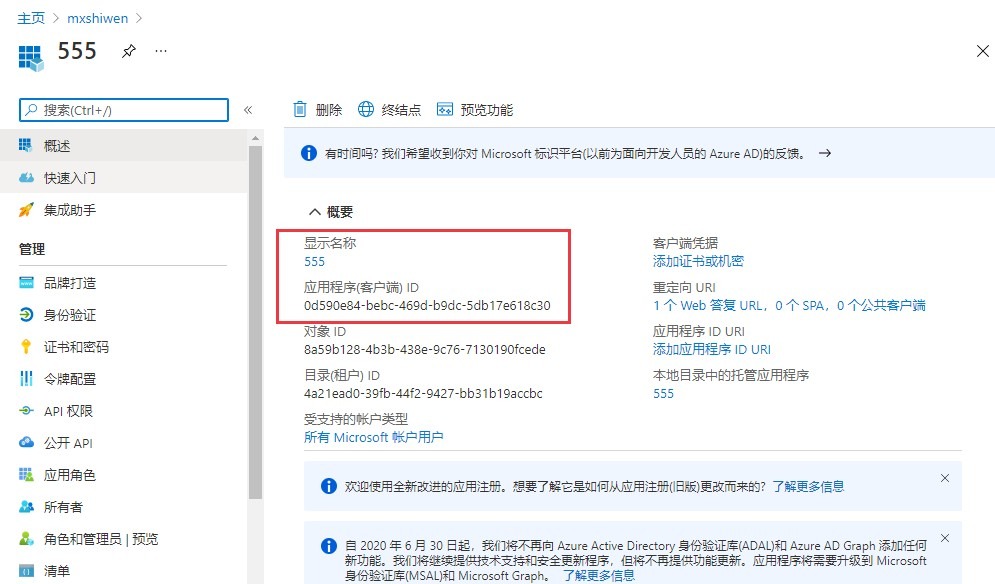Click the 令牌配置 token configuration icon
This screenshot has width=995, height=584.
(x=26, y=379)
